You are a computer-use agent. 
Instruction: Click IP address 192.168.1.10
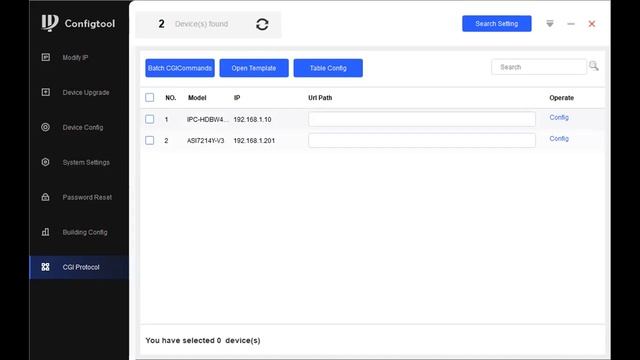coord(252,120)
